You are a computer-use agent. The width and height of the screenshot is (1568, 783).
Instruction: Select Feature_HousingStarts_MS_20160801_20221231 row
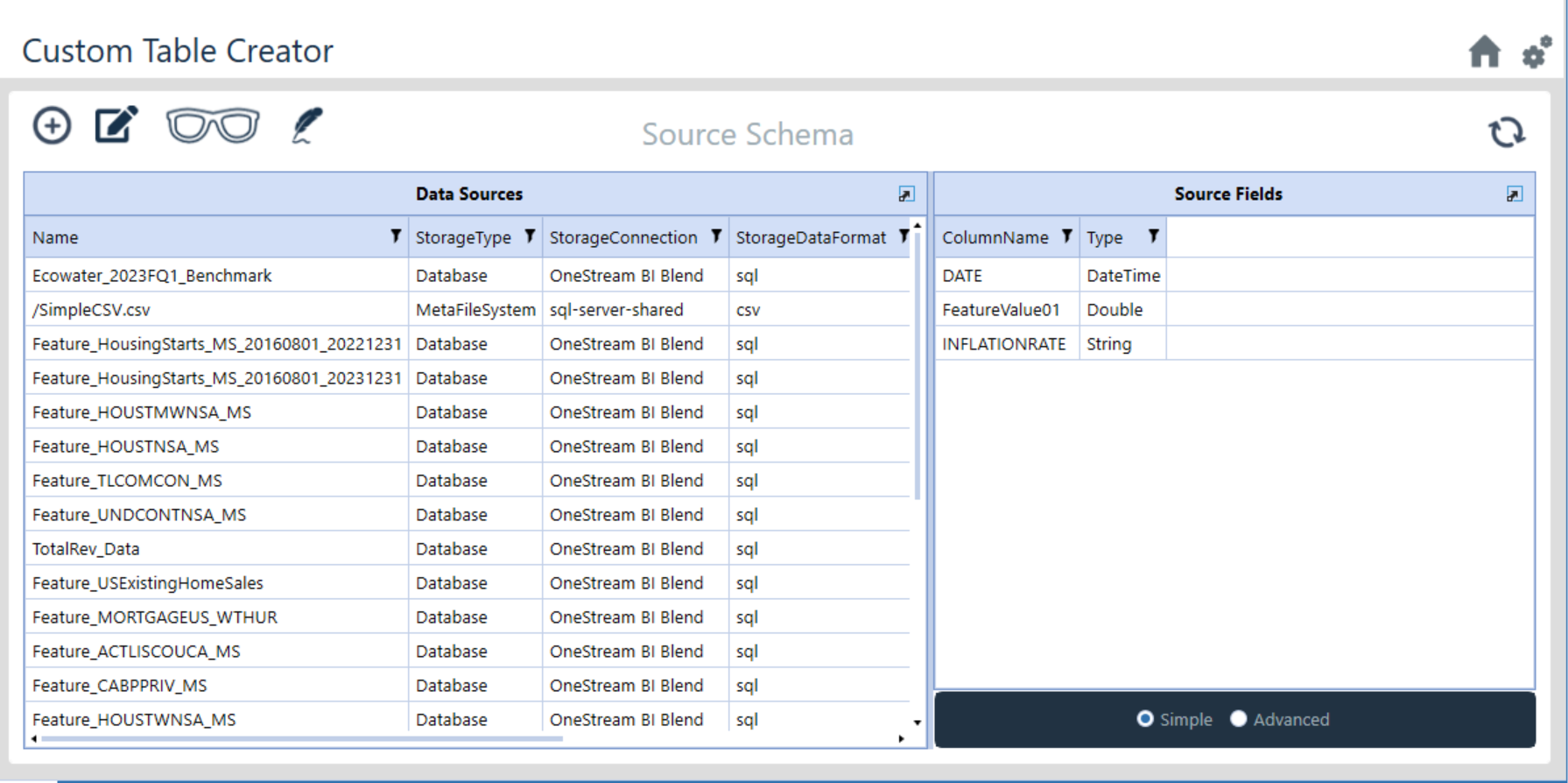tap(468, 343)
